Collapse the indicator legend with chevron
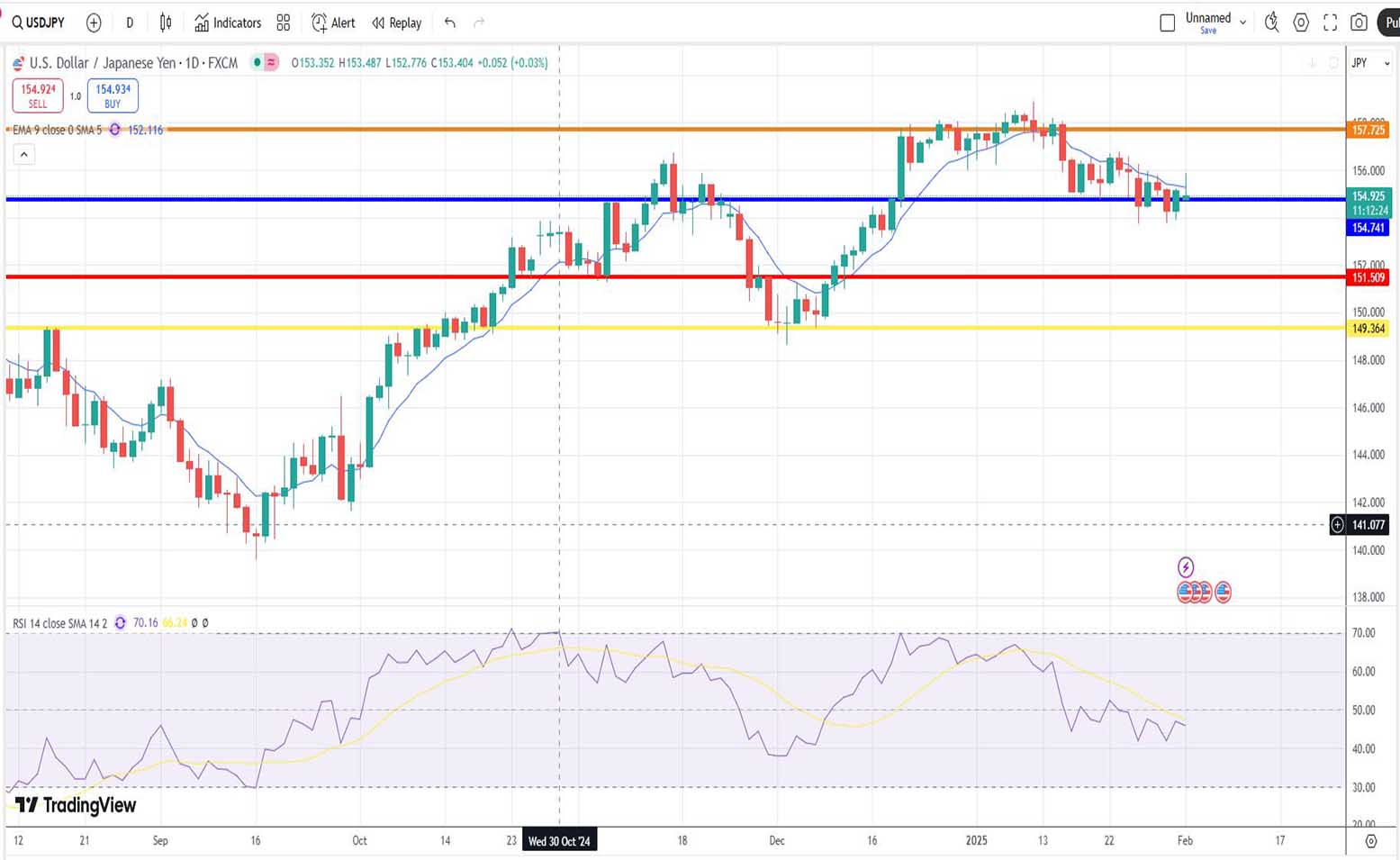This screenshot has width=1400, height=860. 24,155
